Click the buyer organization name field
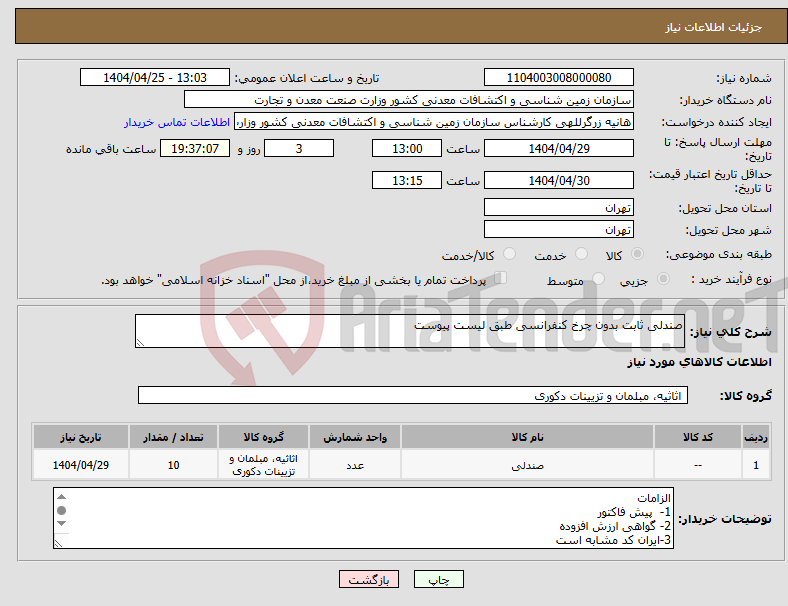Image resolution: width=788 pixels, height=606 pixels. (409, 99)
